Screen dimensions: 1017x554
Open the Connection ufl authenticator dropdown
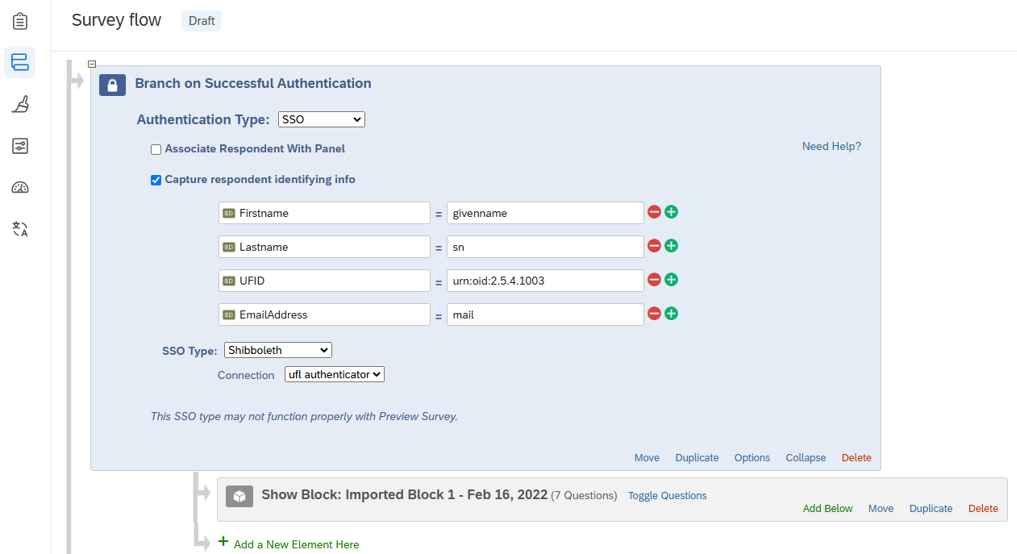point(335,374)
